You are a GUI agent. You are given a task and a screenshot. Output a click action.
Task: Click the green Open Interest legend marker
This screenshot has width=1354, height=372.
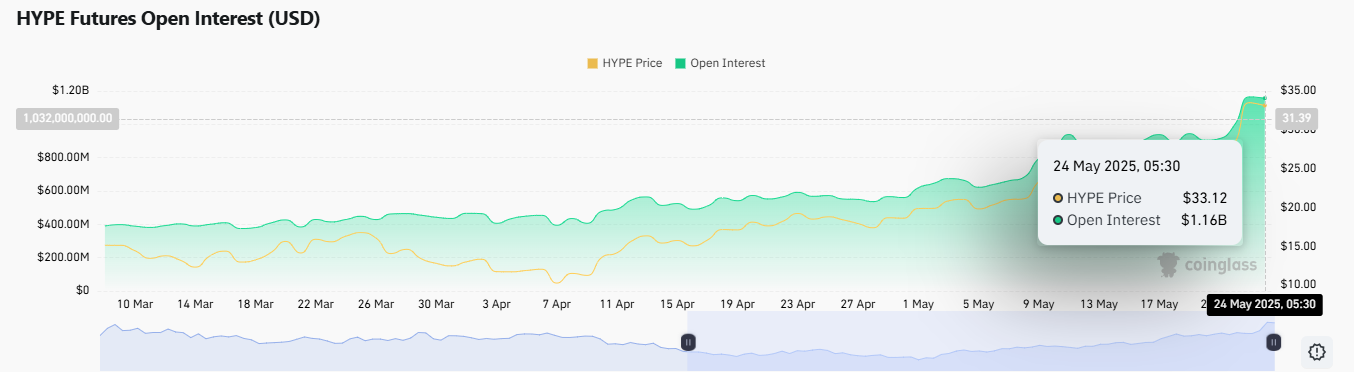(681, 63)
